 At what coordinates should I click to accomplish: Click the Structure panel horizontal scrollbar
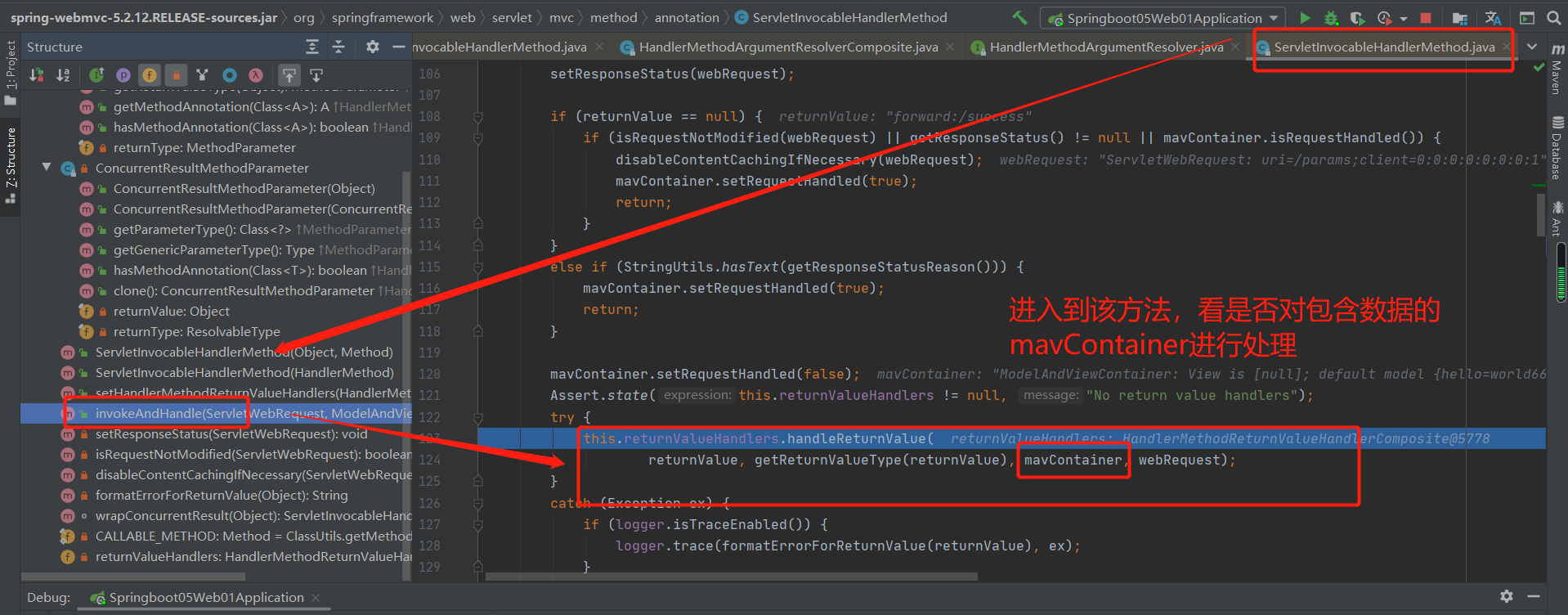[132, 577]
